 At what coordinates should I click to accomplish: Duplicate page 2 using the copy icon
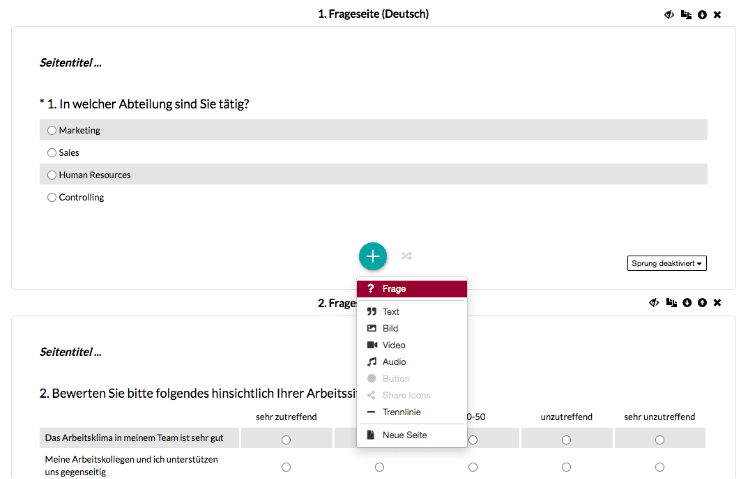[671, 302]
